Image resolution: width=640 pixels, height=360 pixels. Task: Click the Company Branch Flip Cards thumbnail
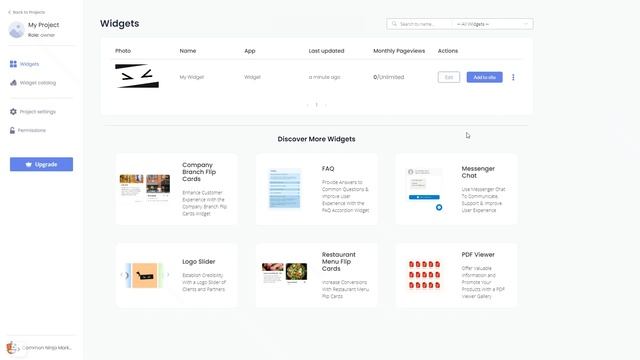click(145, 188)
